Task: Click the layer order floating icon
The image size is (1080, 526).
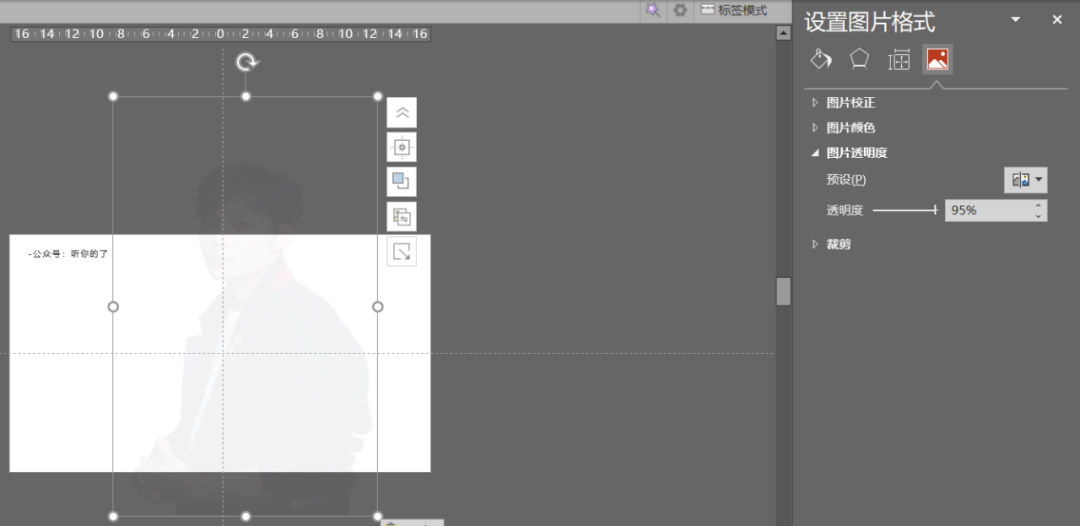Action: click(x=402, y=182)
